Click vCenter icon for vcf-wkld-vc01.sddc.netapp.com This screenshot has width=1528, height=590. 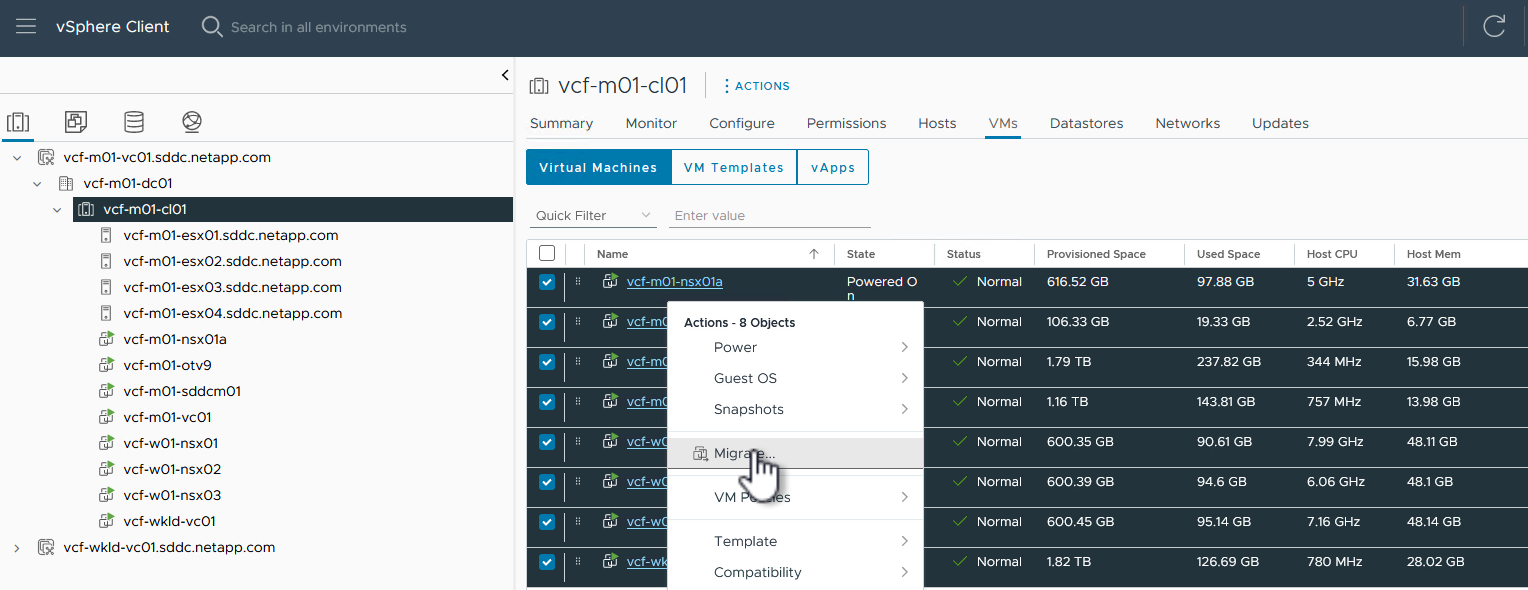[x=46, y=548]
